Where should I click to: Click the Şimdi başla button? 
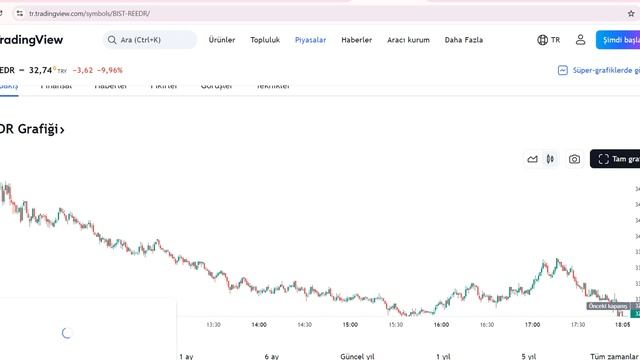(618, 40)
